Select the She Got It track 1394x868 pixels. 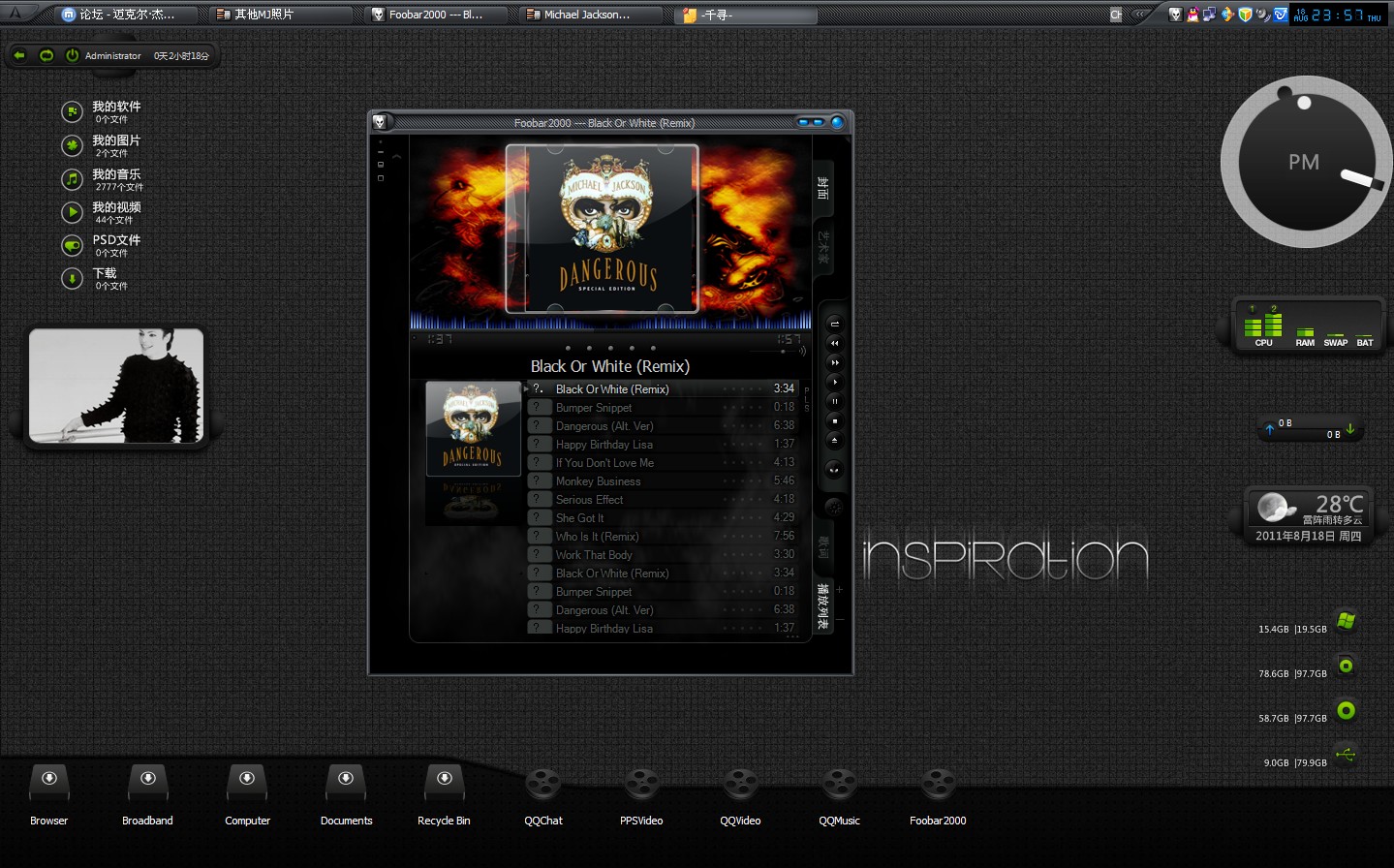tap(662, 518)
